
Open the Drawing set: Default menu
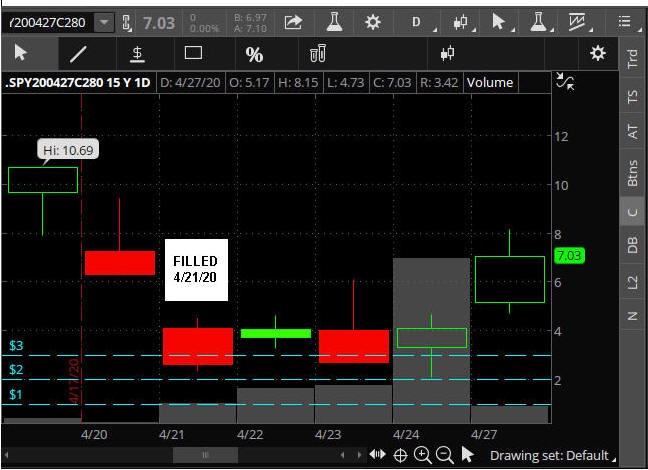[552, 455]
